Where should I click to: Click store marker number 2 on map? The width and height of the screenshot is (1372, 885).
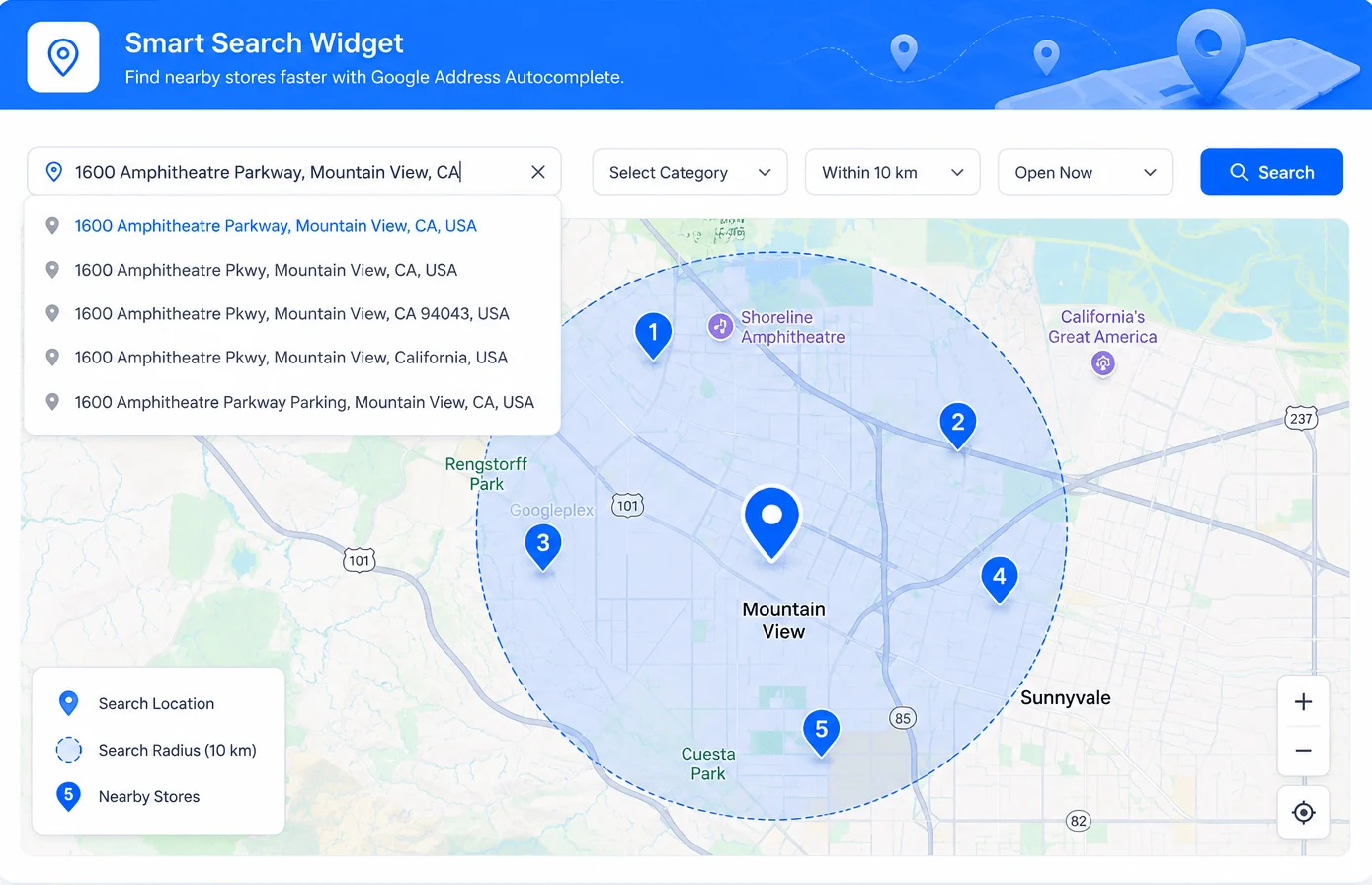pos(957,426)
